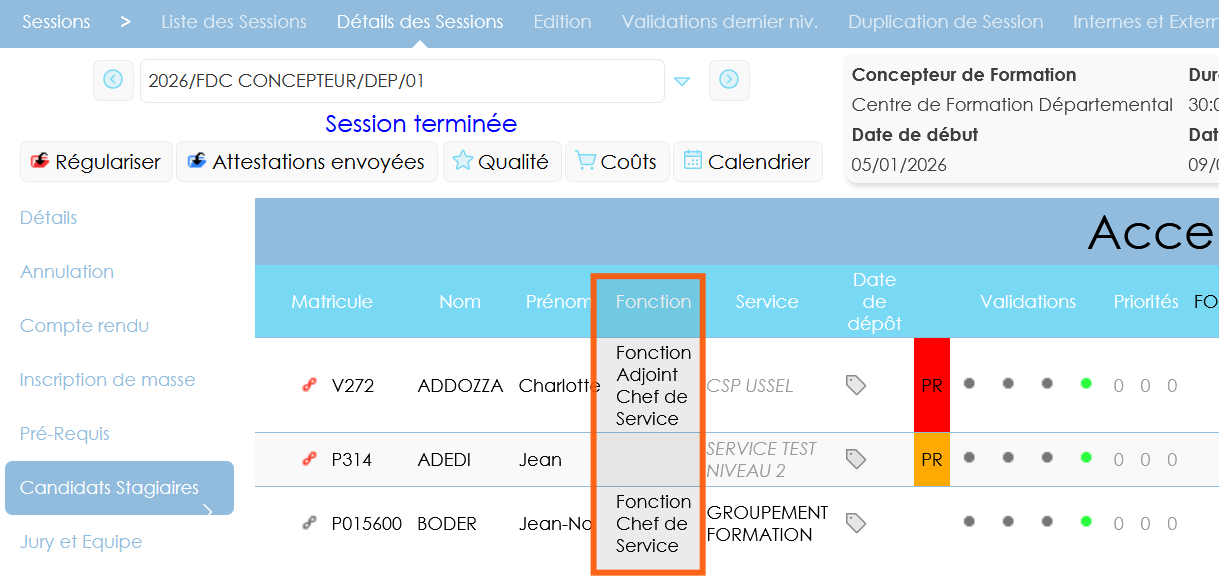Click the grey link icon beside P015600

(x=310, y=523)
